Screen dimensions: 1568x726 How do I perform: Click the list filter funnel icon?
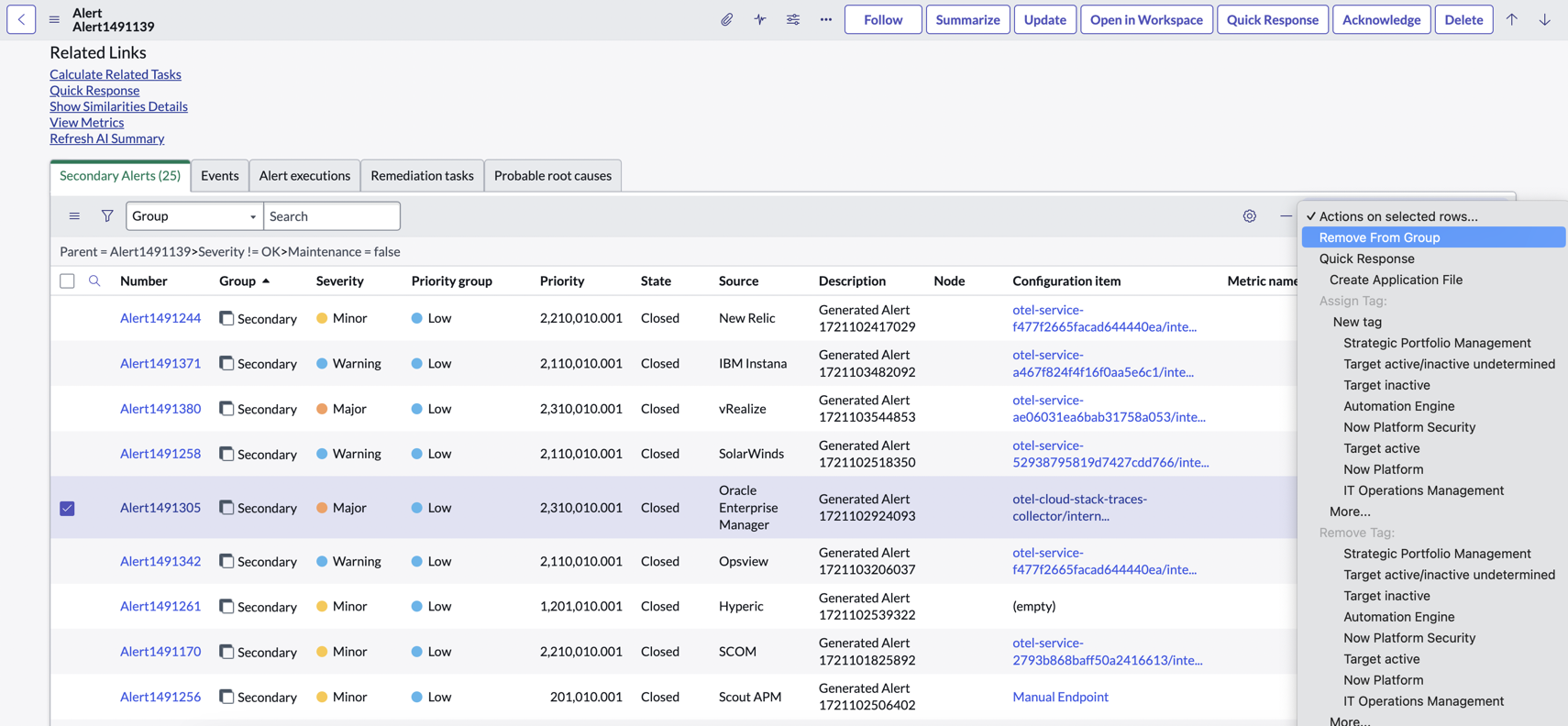coord(107,216)
